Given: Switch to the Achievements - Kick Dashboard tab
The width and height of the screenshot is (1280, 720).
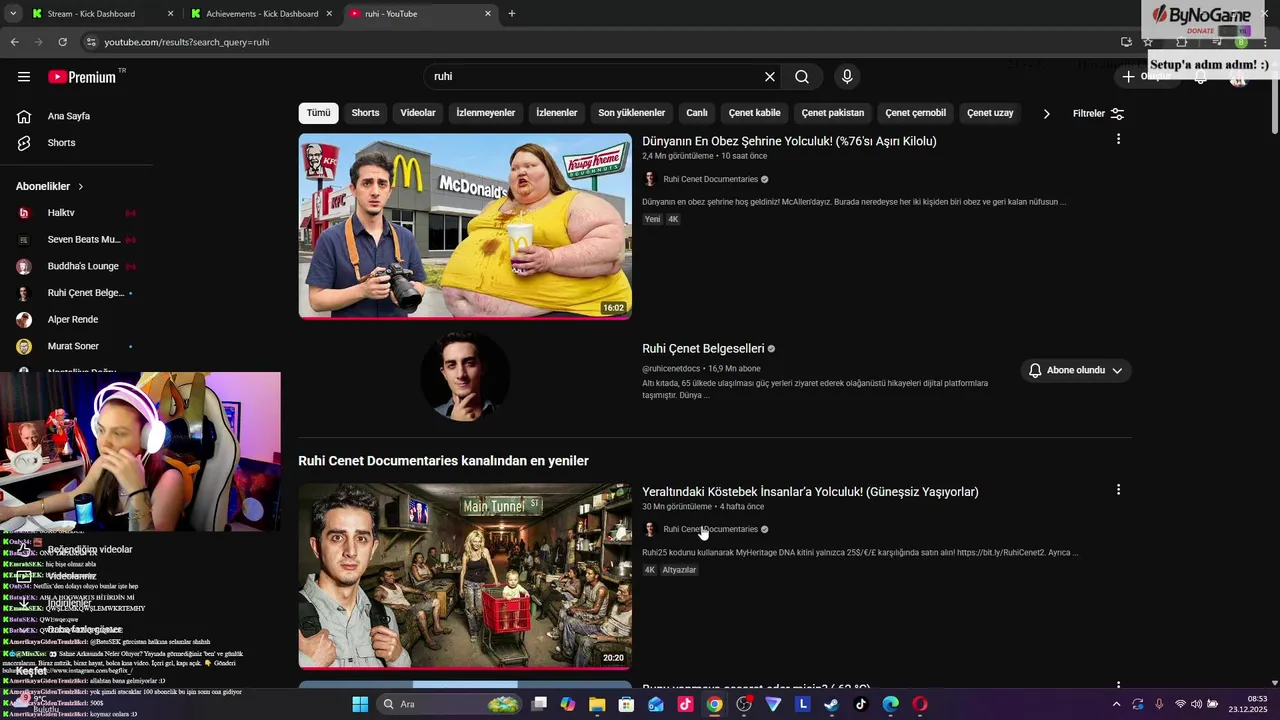Looking at the screenshot, I should coord(260,14).
